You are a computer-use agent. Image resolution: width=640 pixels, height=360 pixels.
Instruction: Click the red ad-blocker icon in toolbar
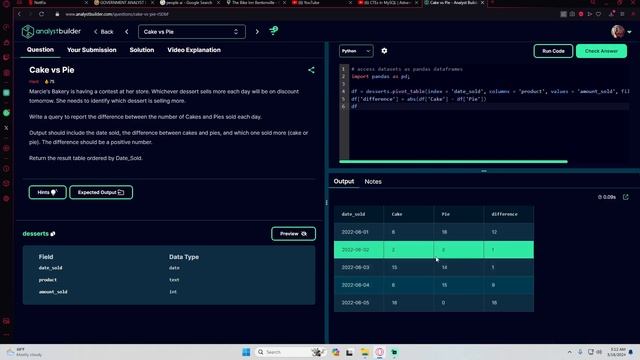581,14
